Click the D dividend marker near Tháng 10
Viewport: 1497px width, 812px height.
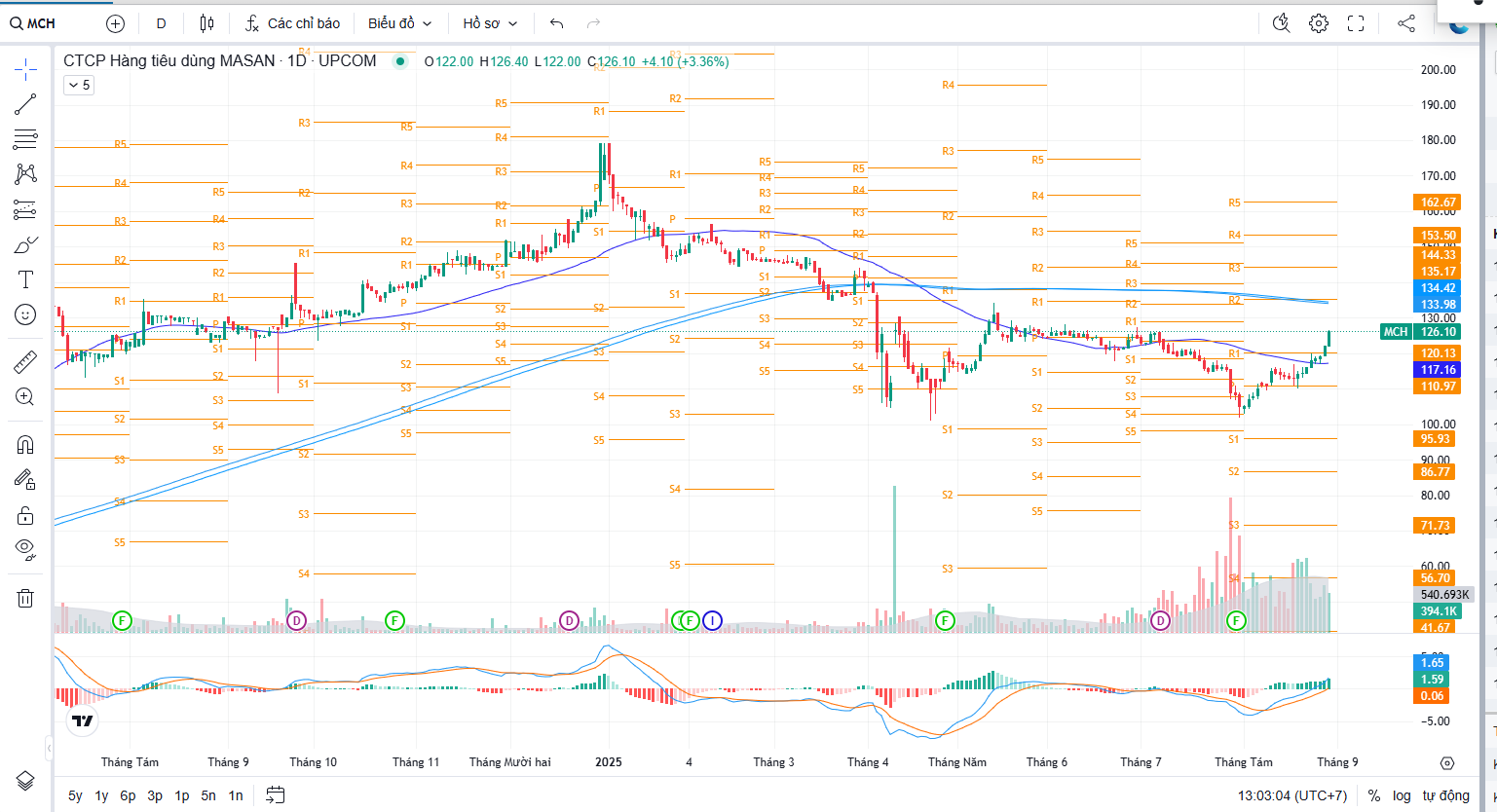point(296,620)
